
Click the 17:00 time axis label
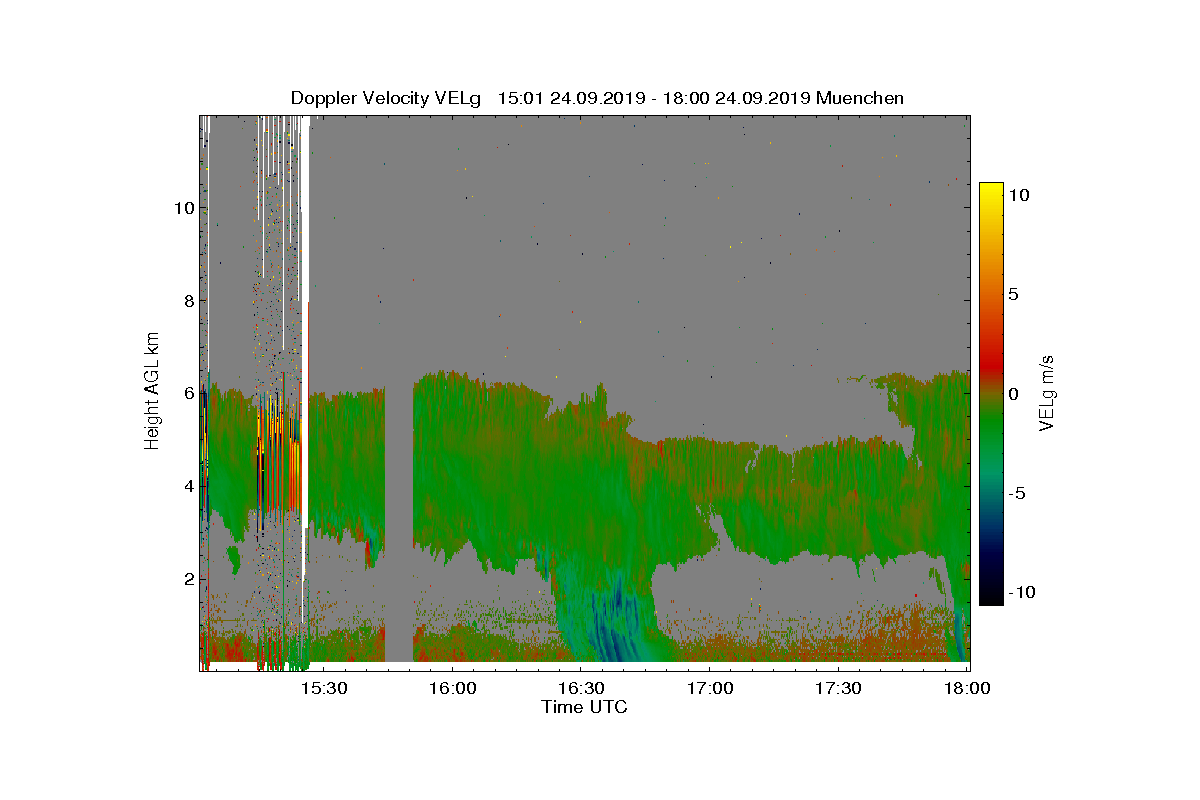point(710,688)
